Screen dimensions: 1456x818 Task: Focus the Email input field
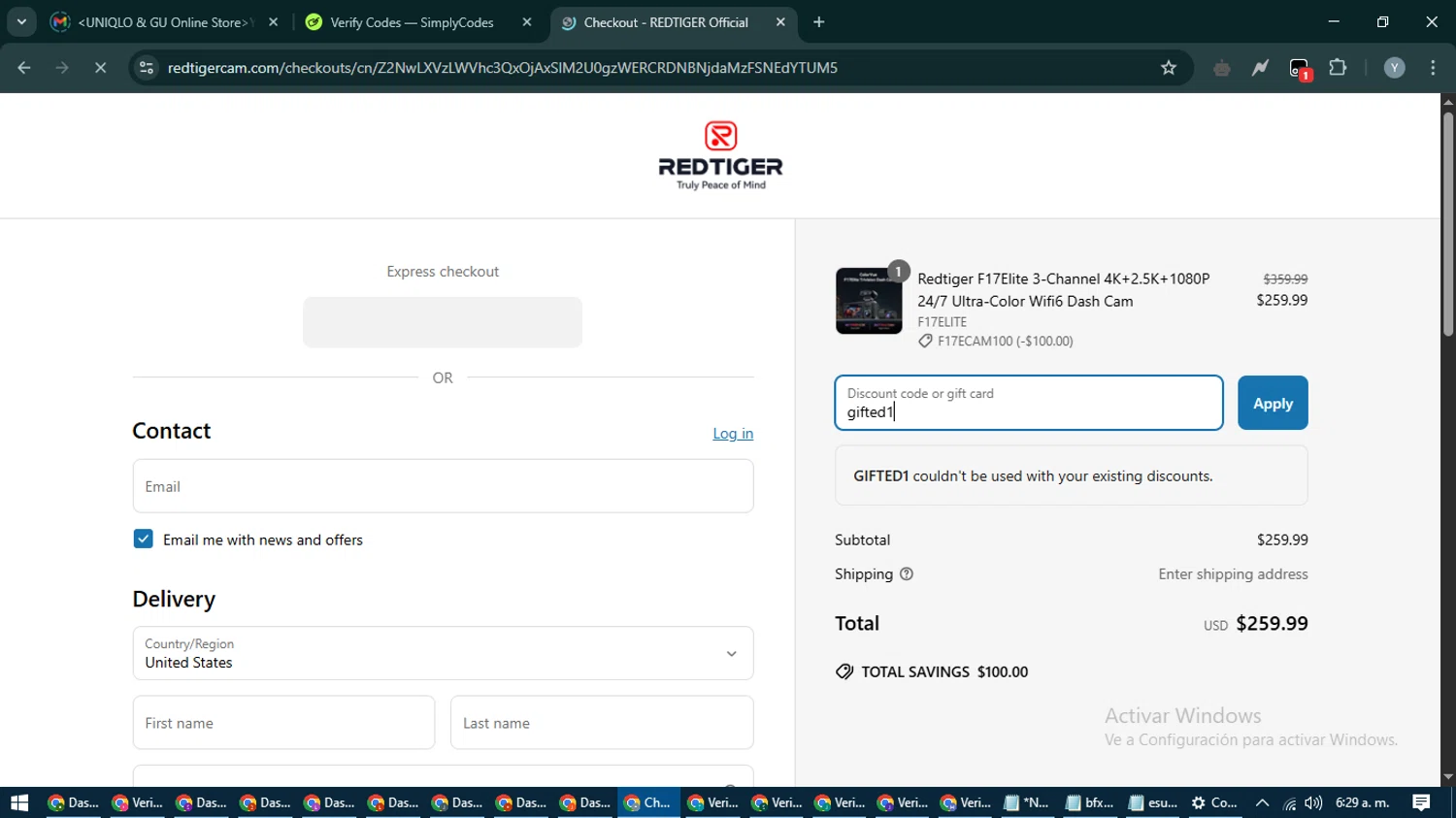pyautogui.click(x=443, y=486)
